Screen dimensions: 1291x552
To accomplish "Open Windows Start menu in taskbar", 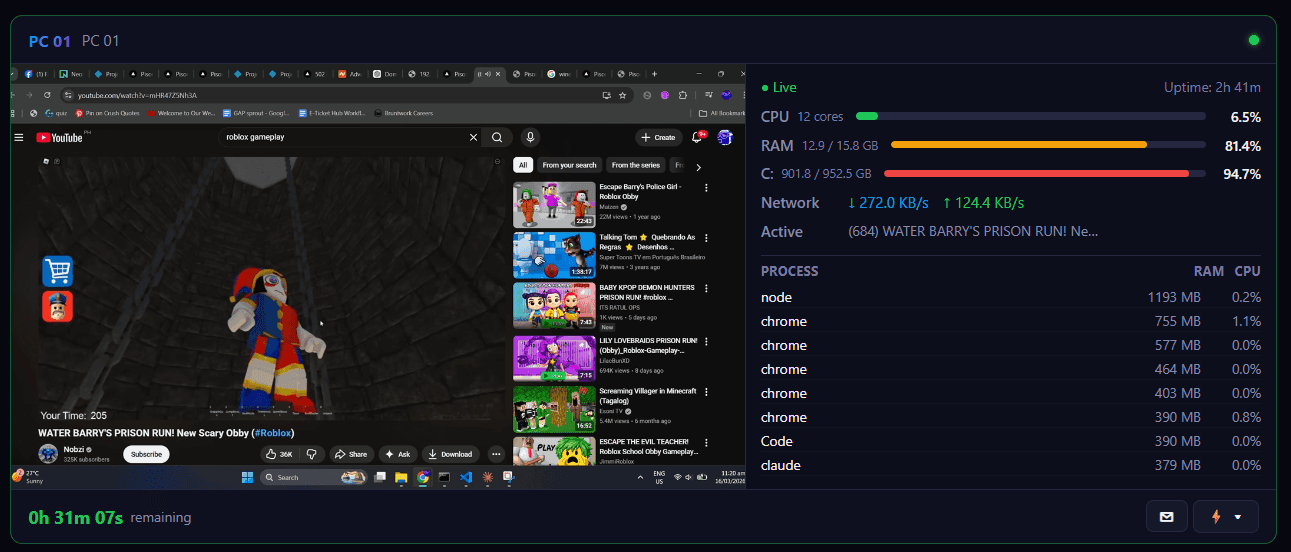I will (247, 478).
